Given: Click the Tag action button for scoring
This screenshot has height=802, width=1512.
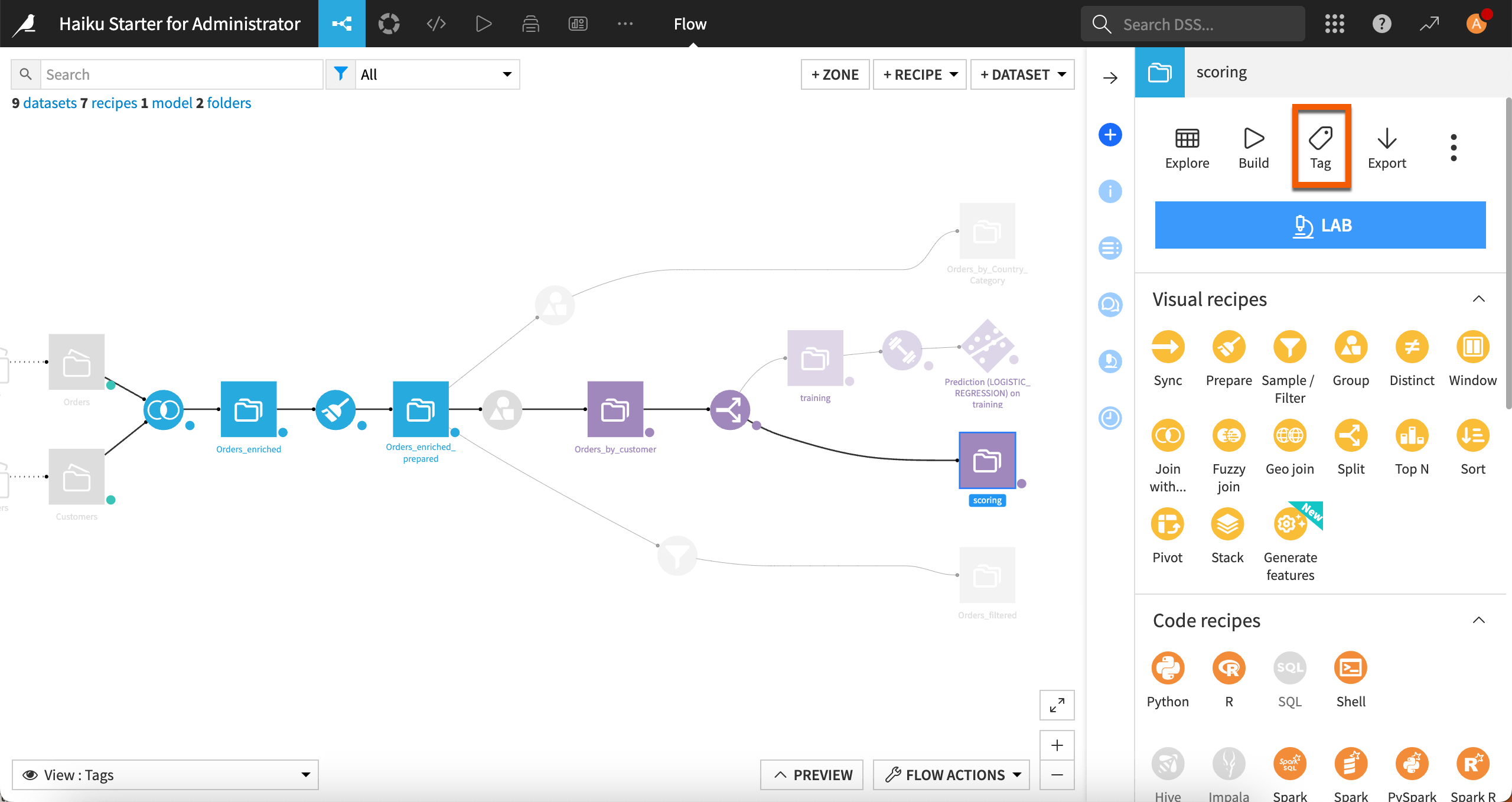Looking at the screenshot, I should tap(1321, 147).
